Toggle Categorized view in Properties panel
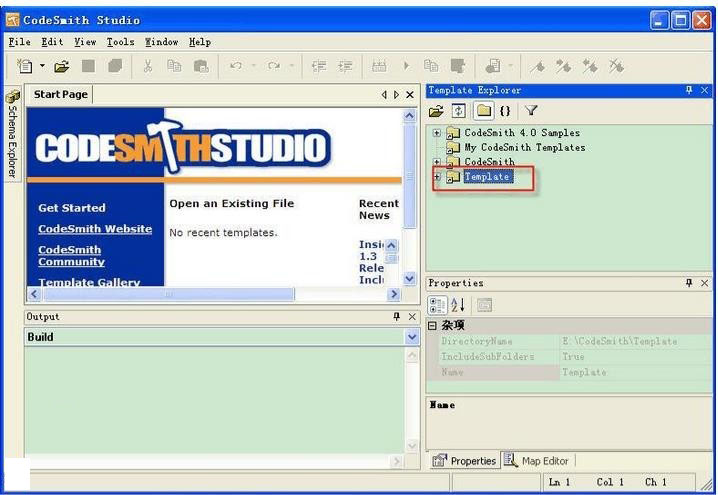Screen dimensions: 718x495 point(437,305)
